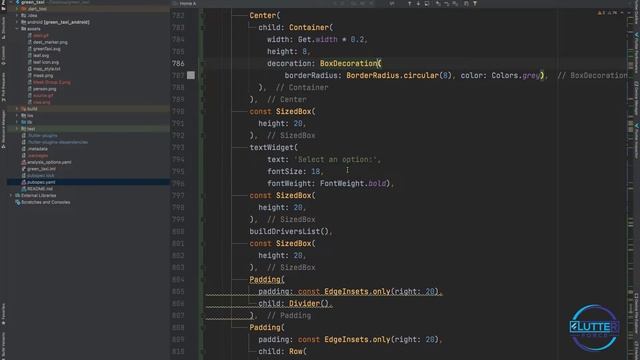Viewport: 640px width, 360px height.
Task: Open the Pull Requests tool window tab
Action: click(x=3, y=86)
